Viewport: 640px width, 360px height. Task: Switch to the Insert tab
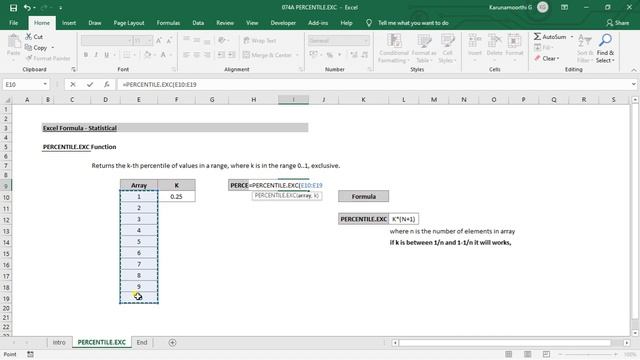click(69, 23)
